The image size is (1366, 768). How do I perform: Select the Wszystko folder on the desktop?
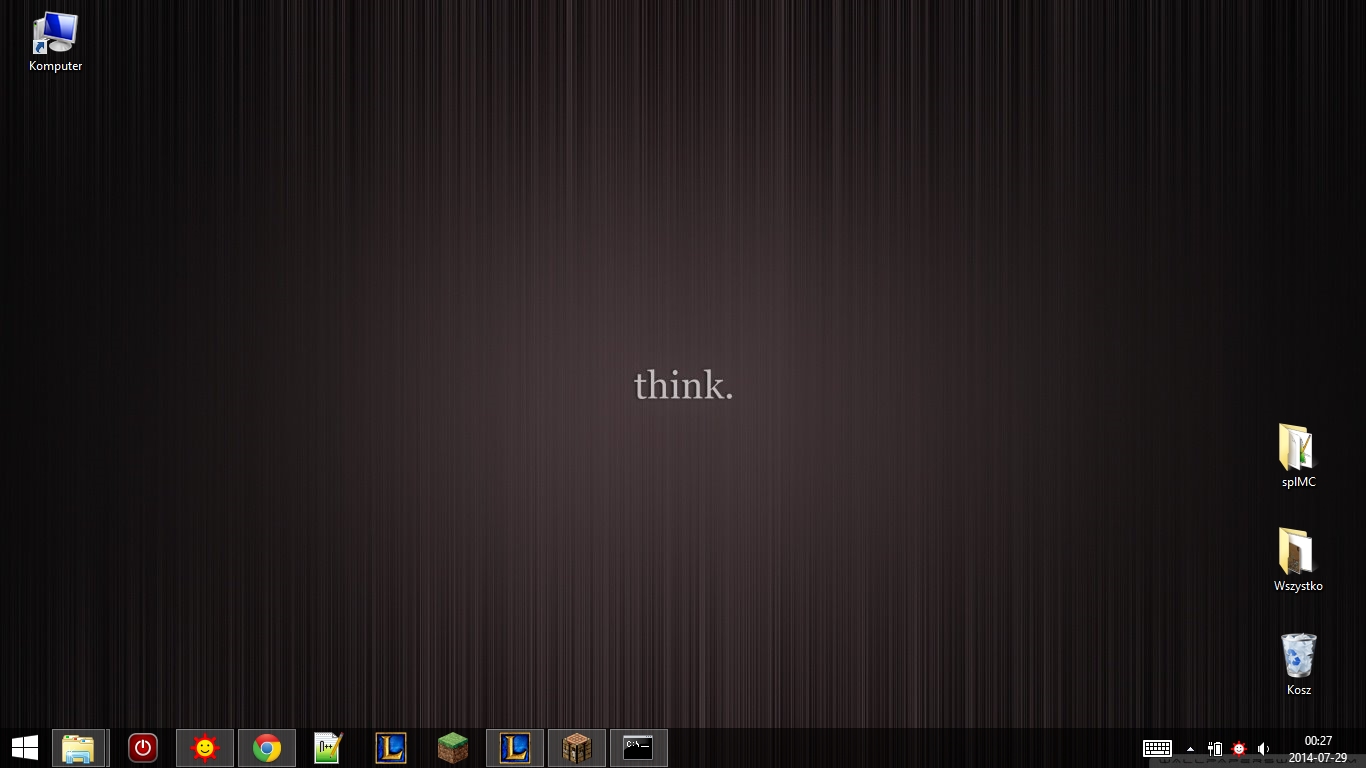tap(1299, 560)
